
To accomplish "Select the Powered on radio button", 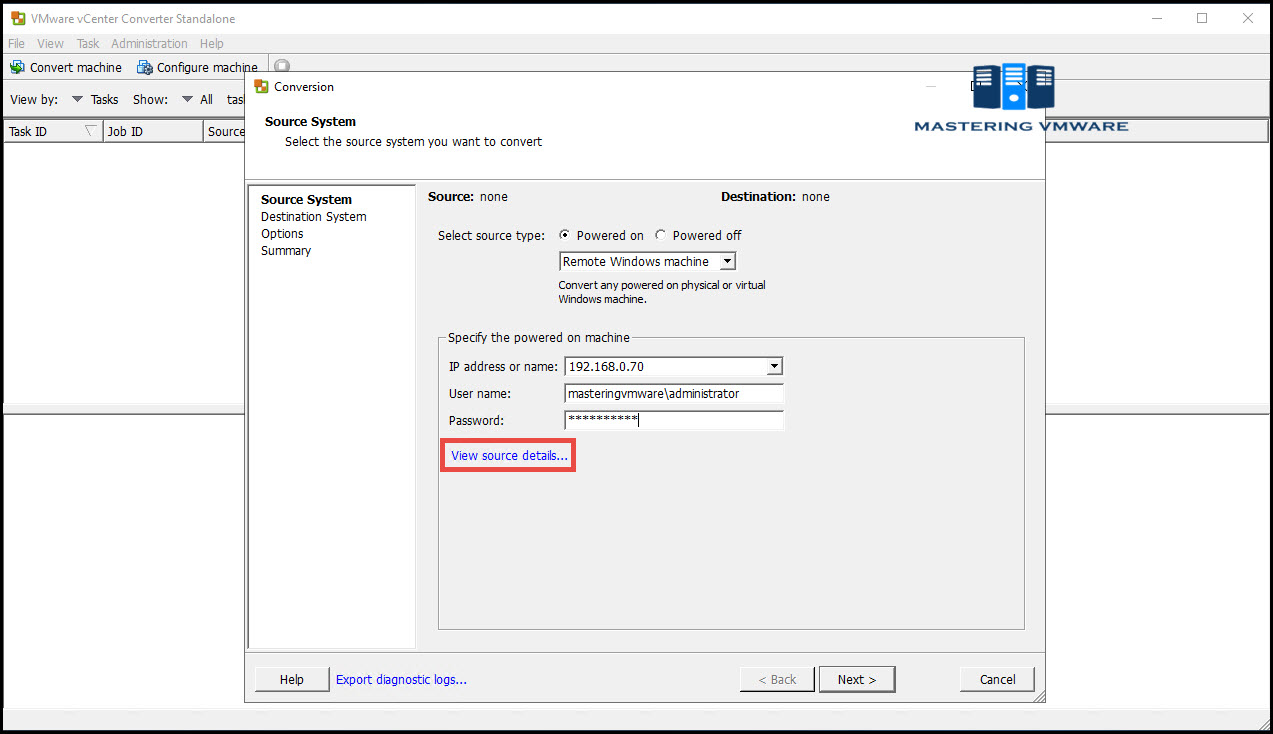I will (x=565, y=235).
